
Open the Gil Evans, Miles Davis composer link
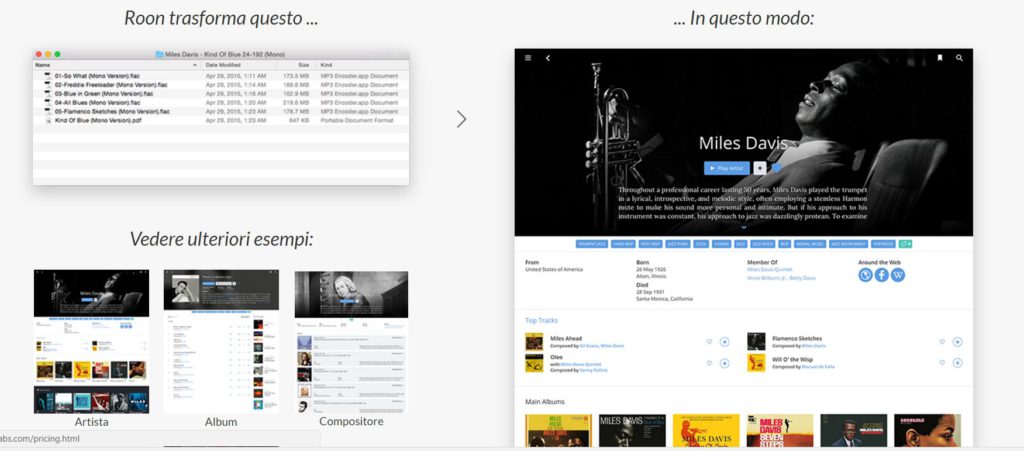tap(601, 346)
